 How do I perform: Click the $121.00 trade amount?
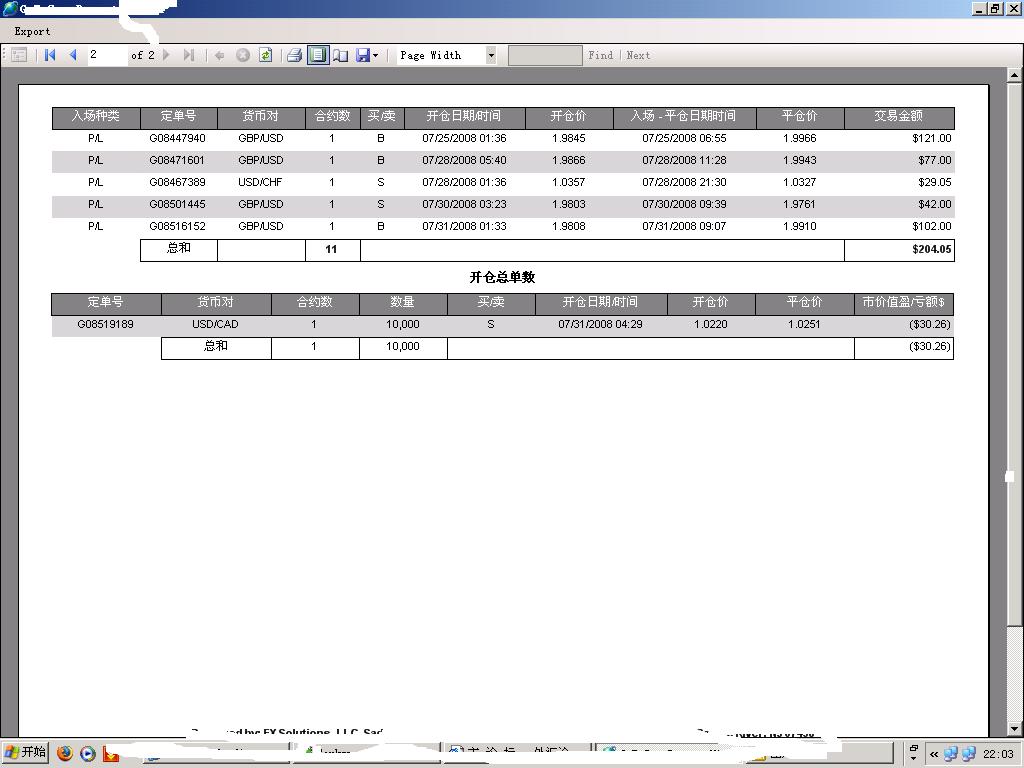(x=931, y=138)
